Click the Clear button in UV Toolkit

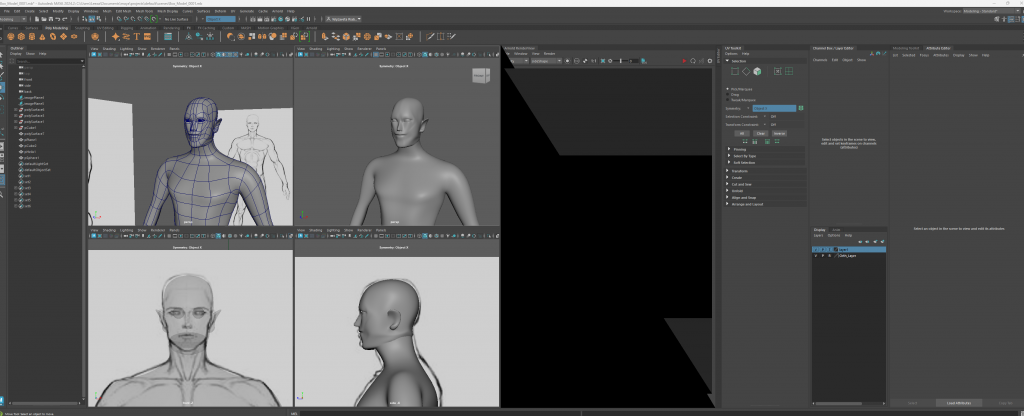pyautogui.click(x=760, y=132)
